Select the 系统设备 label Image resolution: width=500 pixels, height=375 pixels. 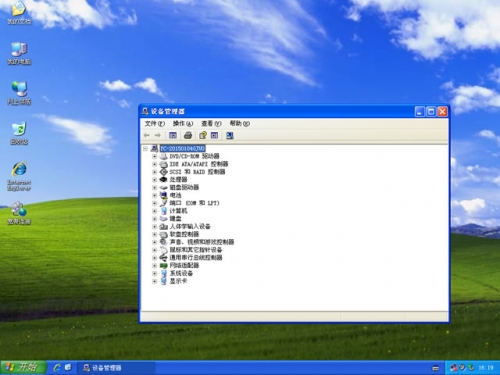point(181,273)
